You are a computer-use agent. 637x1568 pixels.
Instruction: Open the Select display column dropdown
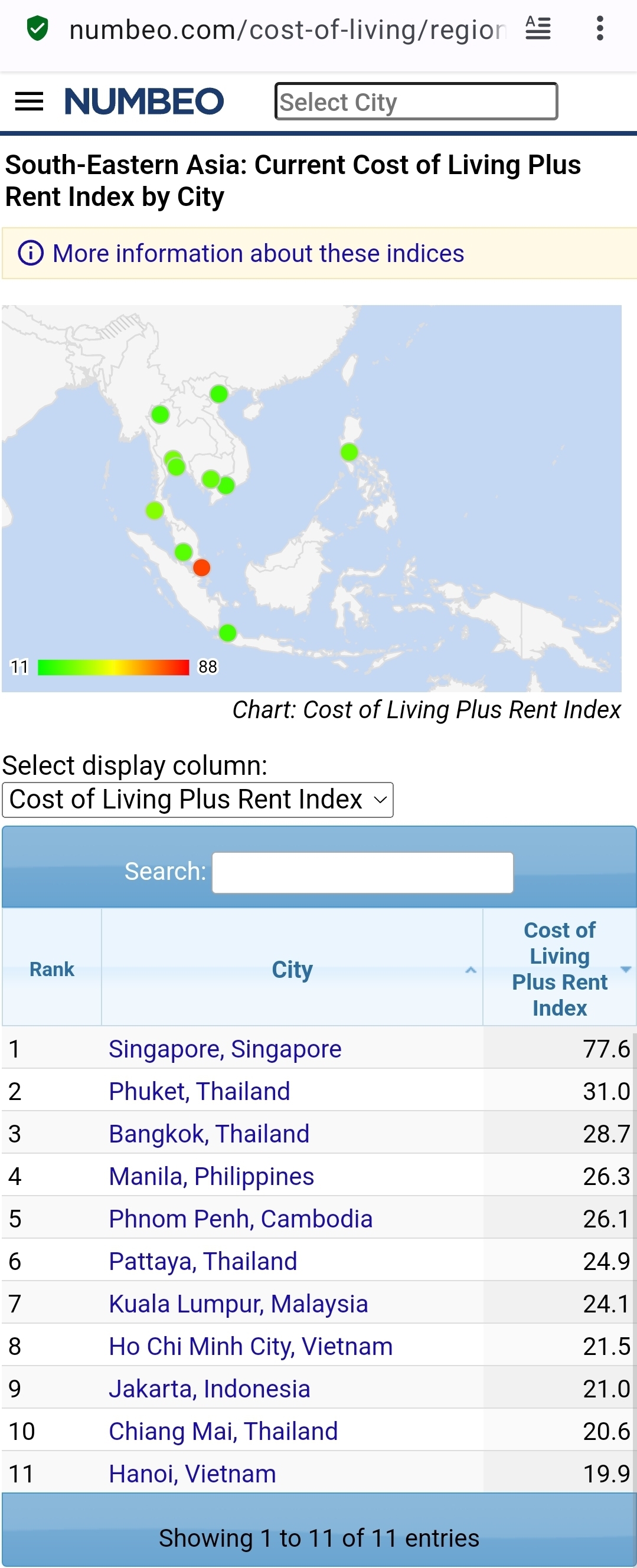pyautogui.click(x=198, y=800)
